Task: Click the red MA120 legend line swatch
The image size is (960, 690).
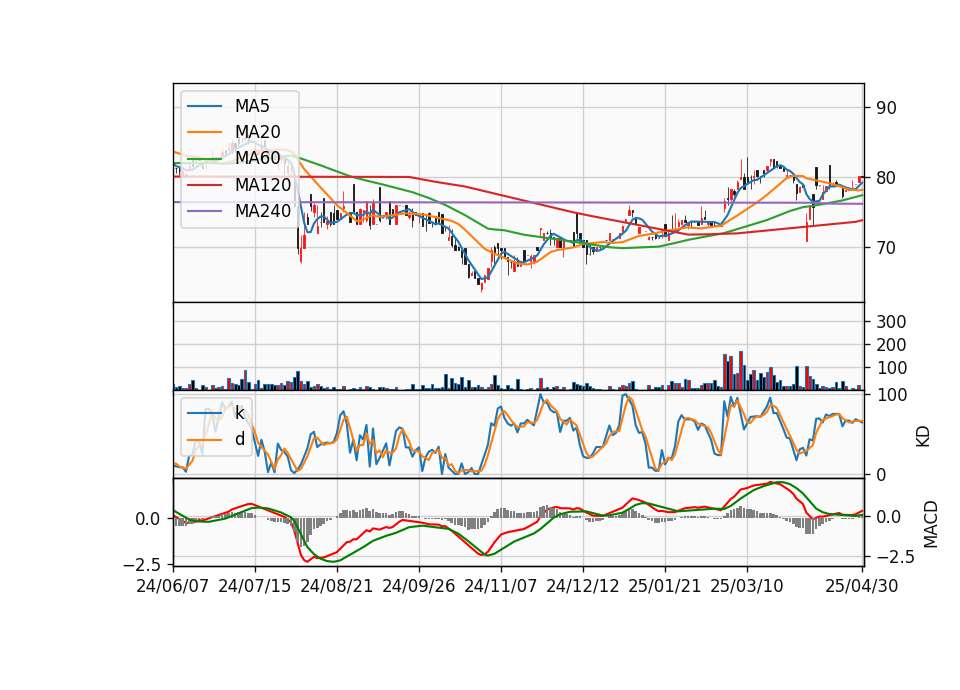Action: (x=204, y=185)
